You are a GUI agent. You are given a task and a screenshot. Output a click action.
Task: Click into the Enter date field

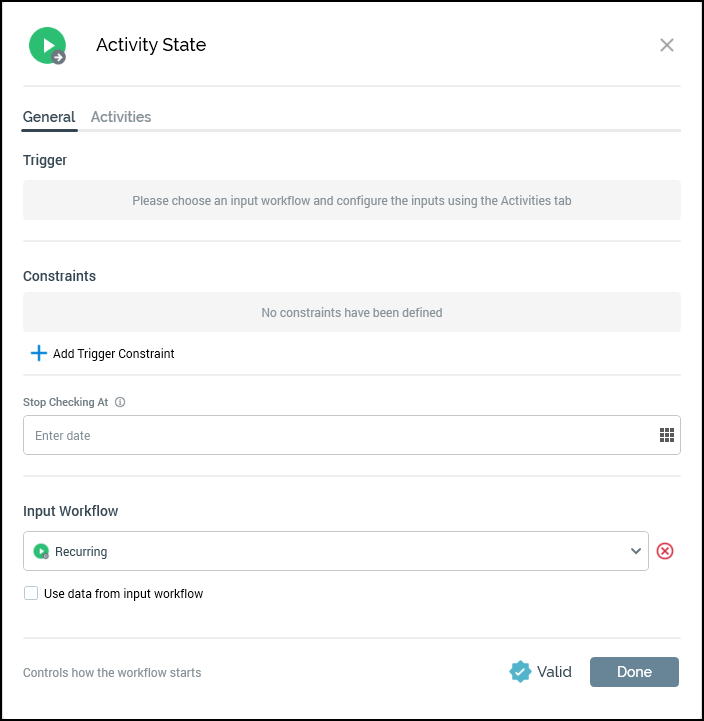(x=340, y=436)
